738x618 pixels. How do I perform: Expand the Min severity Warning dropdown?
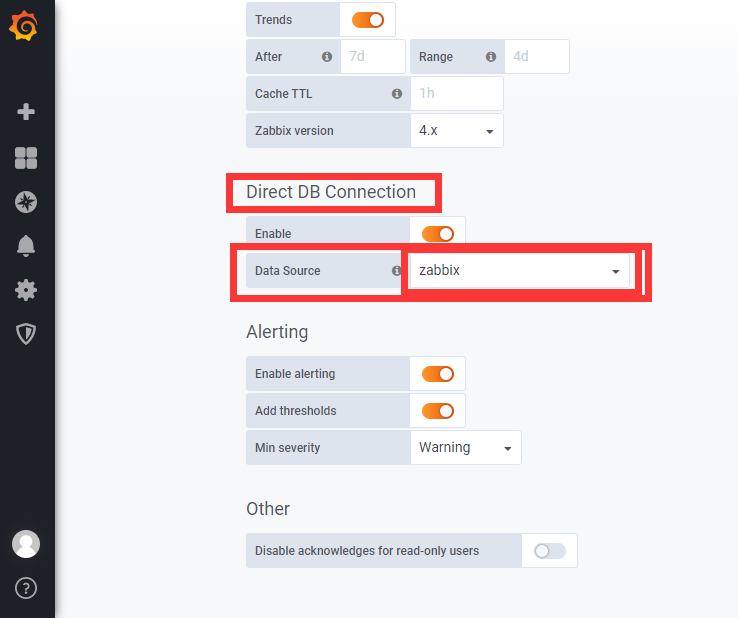[465, 448]
